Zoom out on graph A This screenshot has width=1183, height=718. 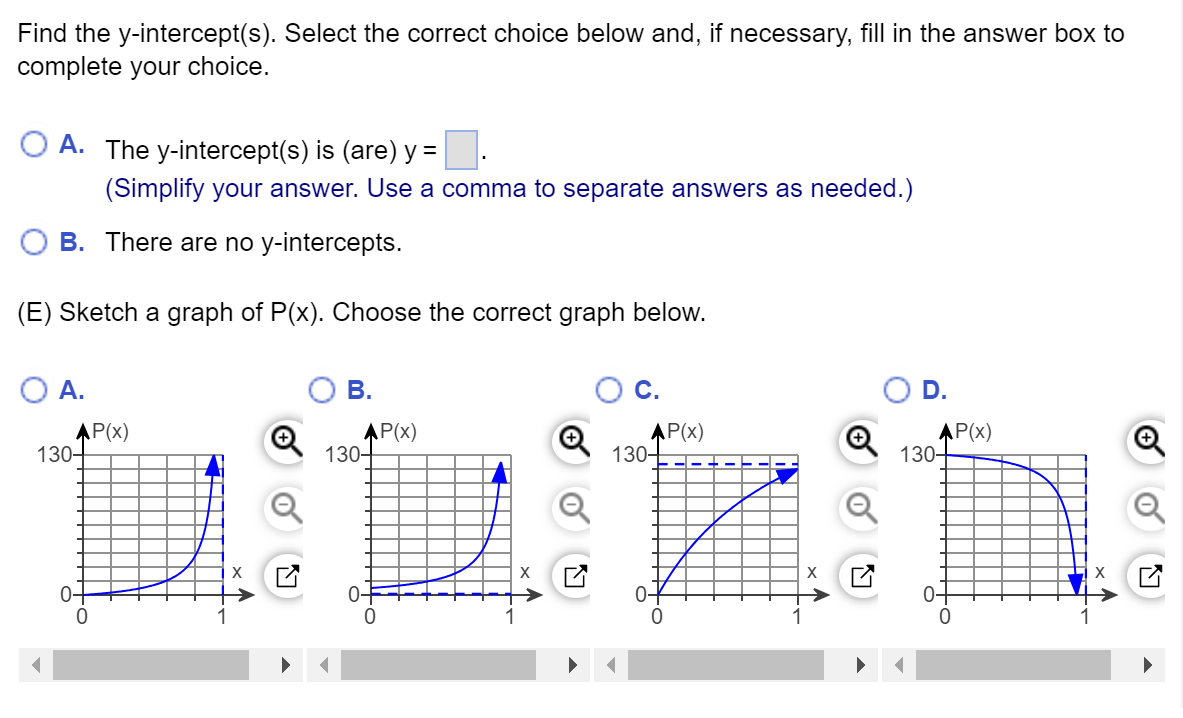point(285,508)
